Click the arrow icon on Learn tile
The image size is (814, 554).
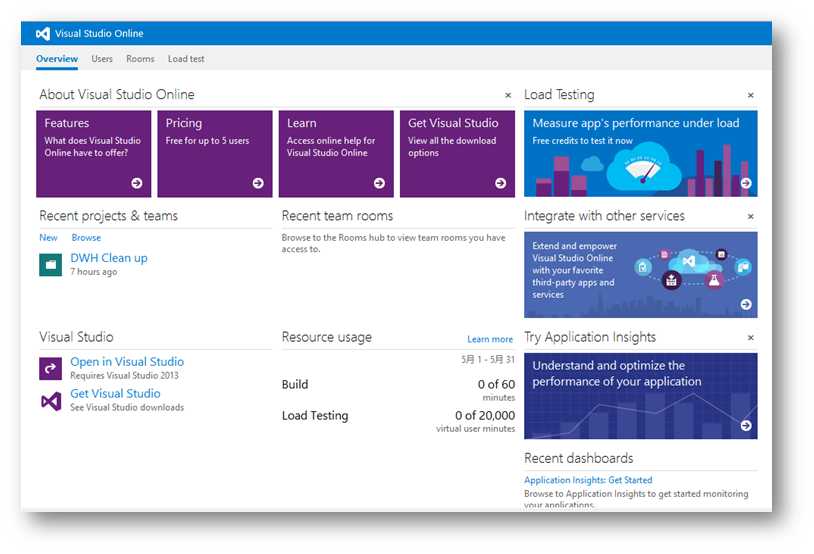click(379, 183)
